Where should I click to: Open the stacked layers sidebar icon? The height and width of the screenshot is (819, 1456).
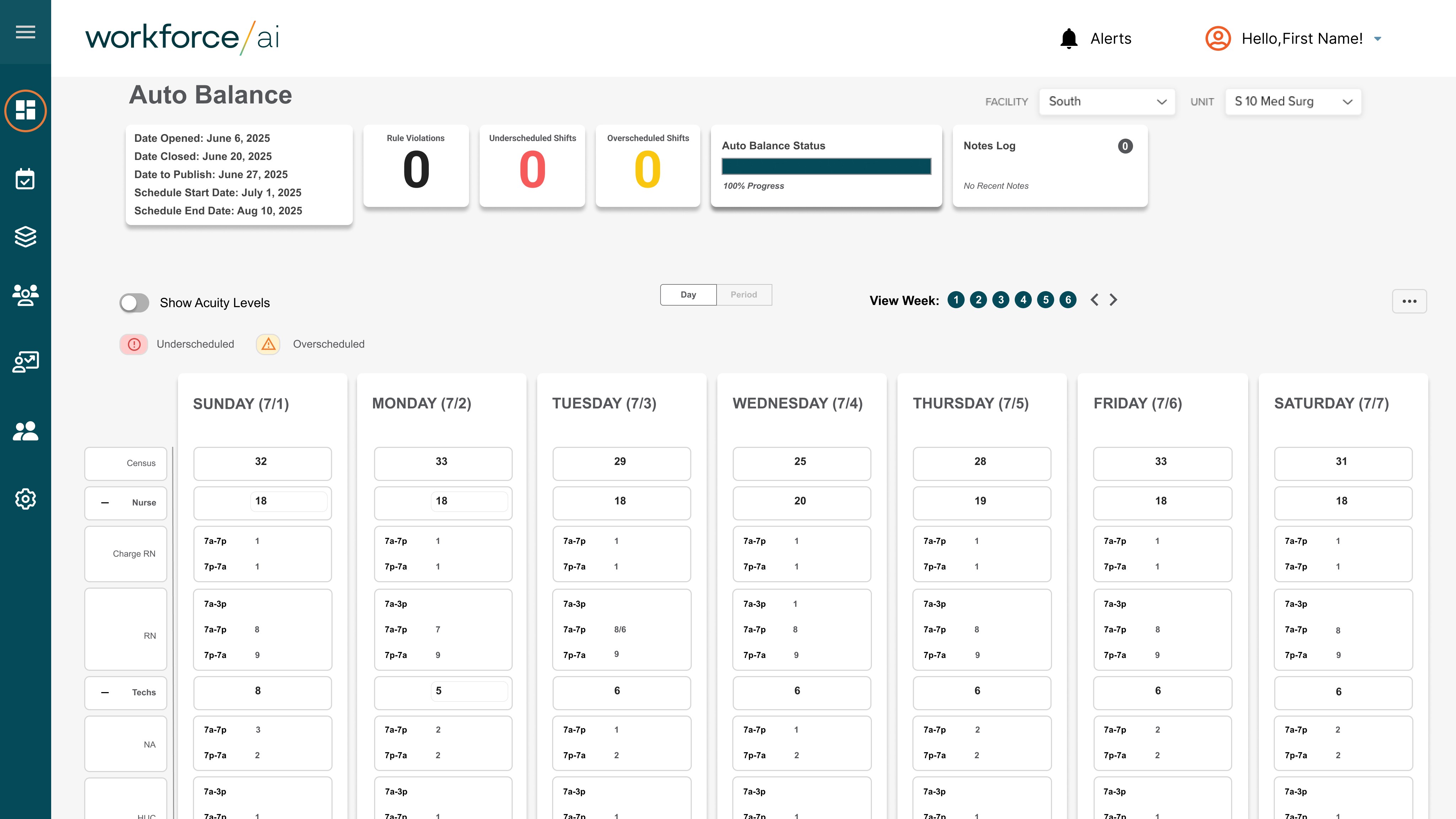26,236
